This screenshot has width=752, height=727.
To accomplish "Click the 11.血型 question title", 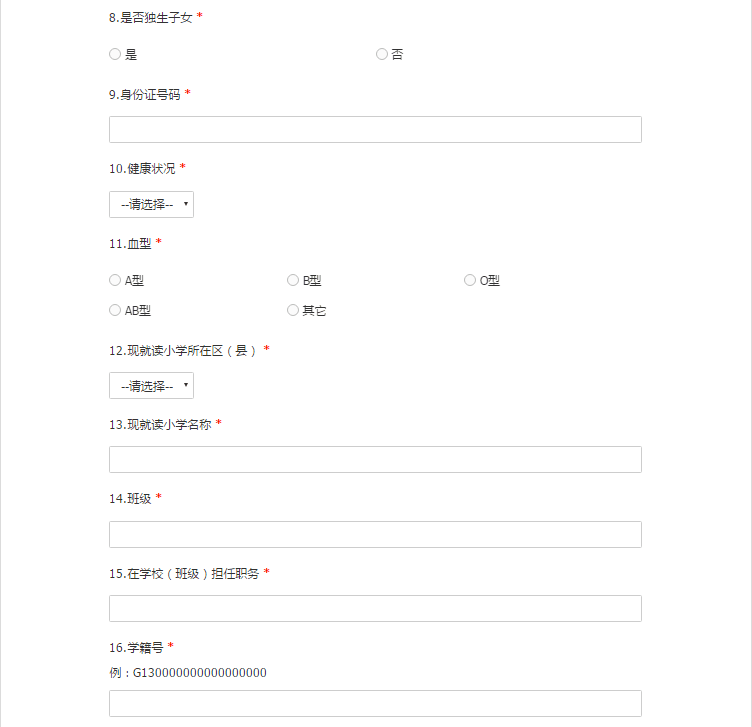I will [130, 243].
